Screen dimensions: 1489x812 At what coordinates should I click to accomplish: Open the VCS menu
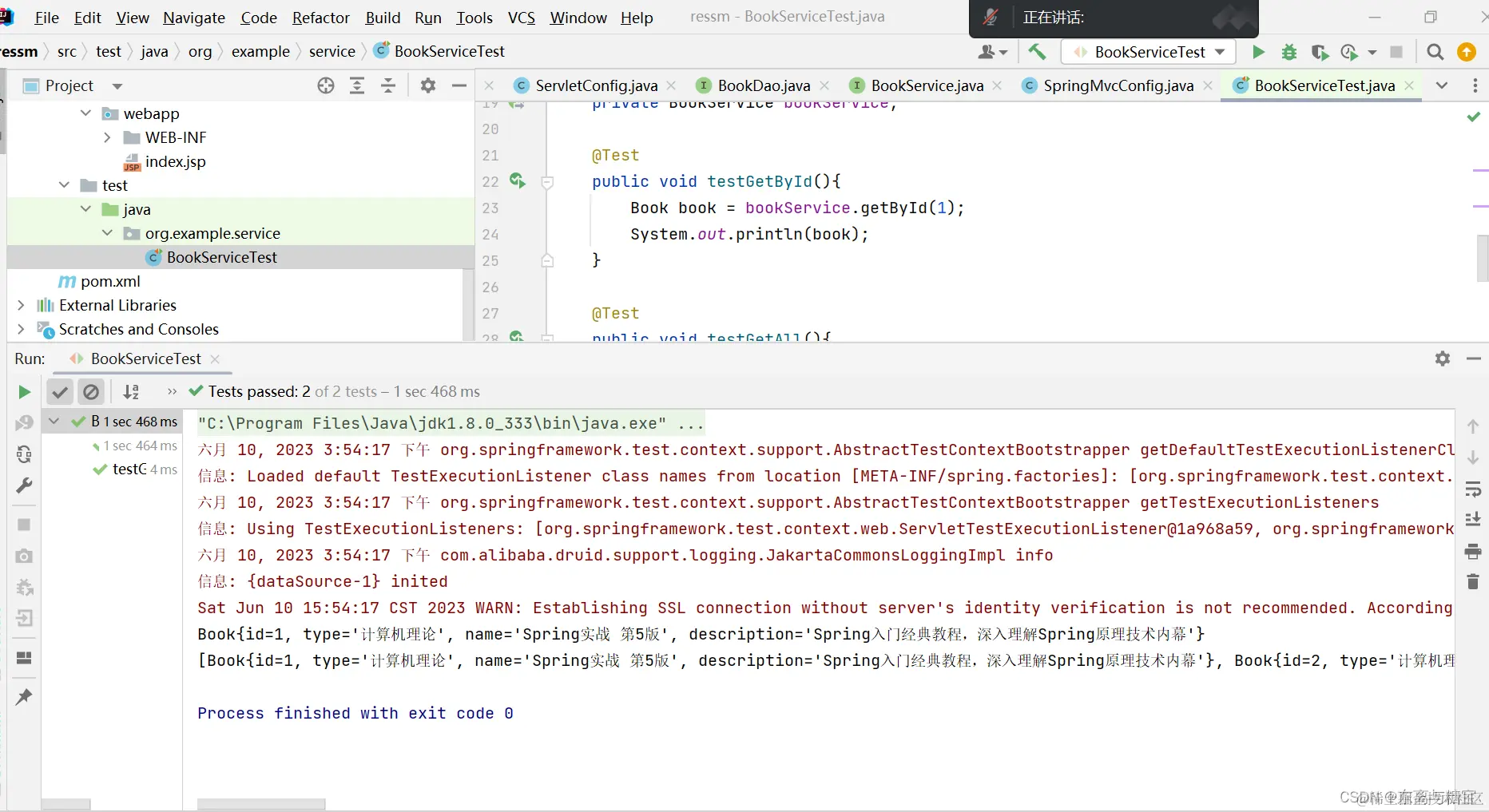[x=522, y=18]
